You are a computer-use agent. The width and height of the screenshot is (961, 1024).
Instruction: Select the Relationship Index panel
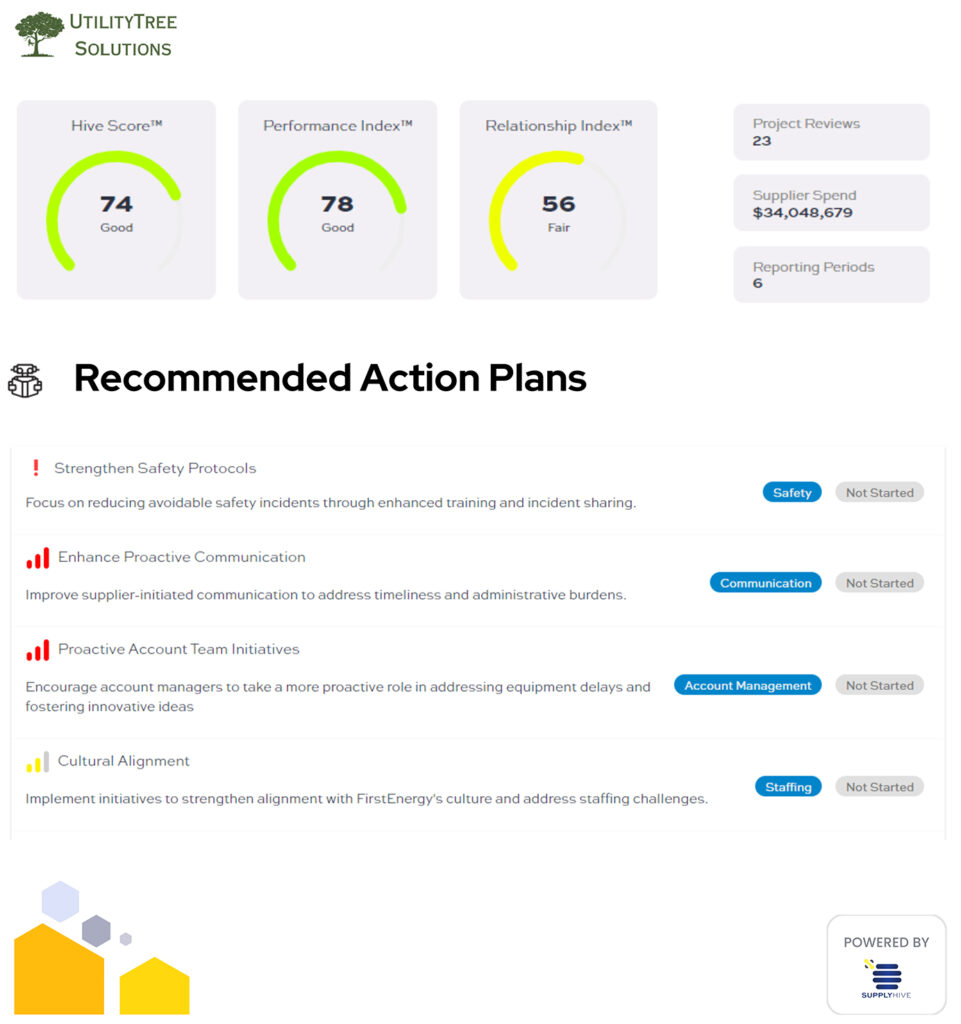pos(558,200)
